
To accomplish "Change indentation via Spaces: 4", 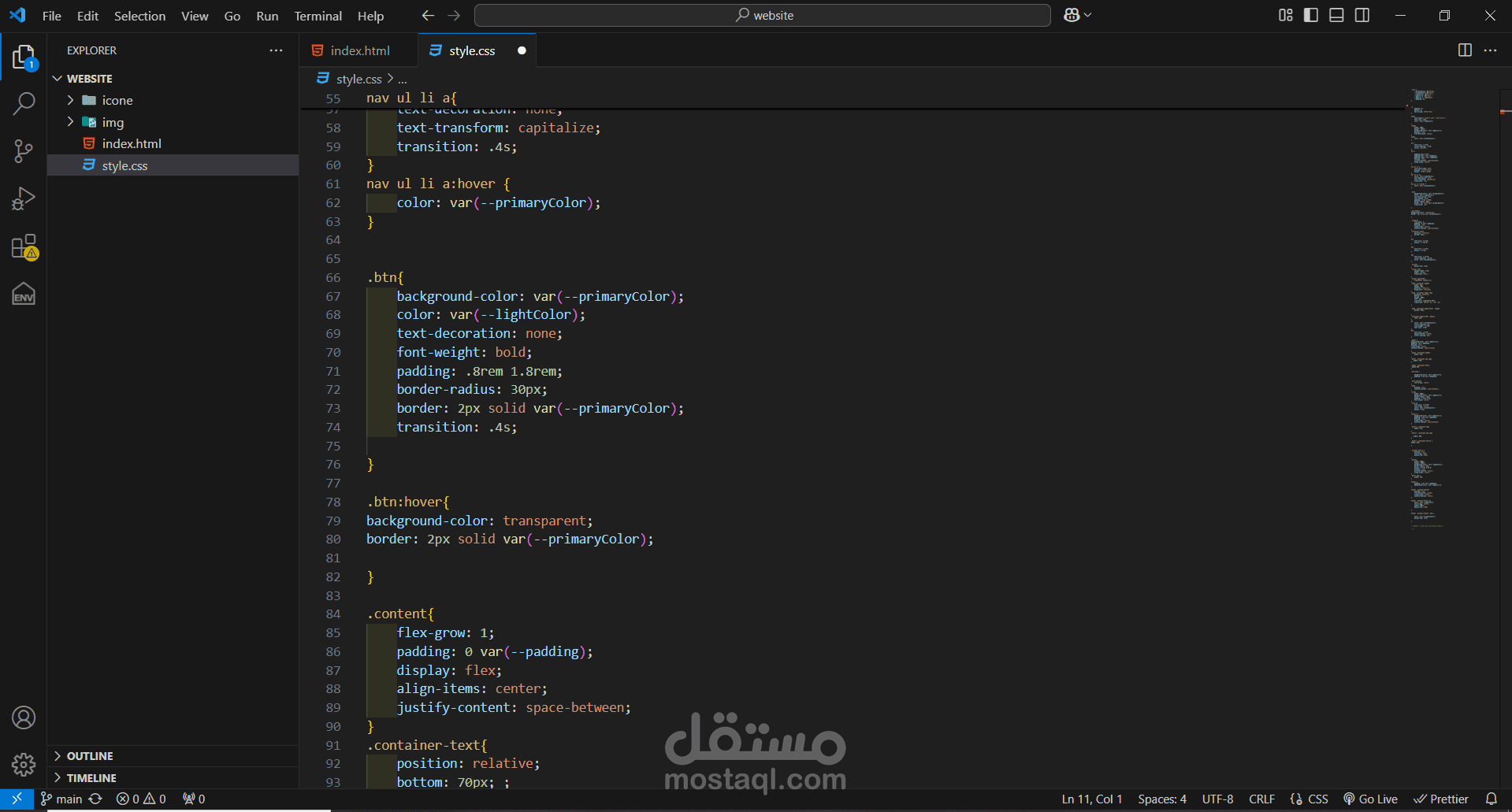I will tap(1162, 799).
